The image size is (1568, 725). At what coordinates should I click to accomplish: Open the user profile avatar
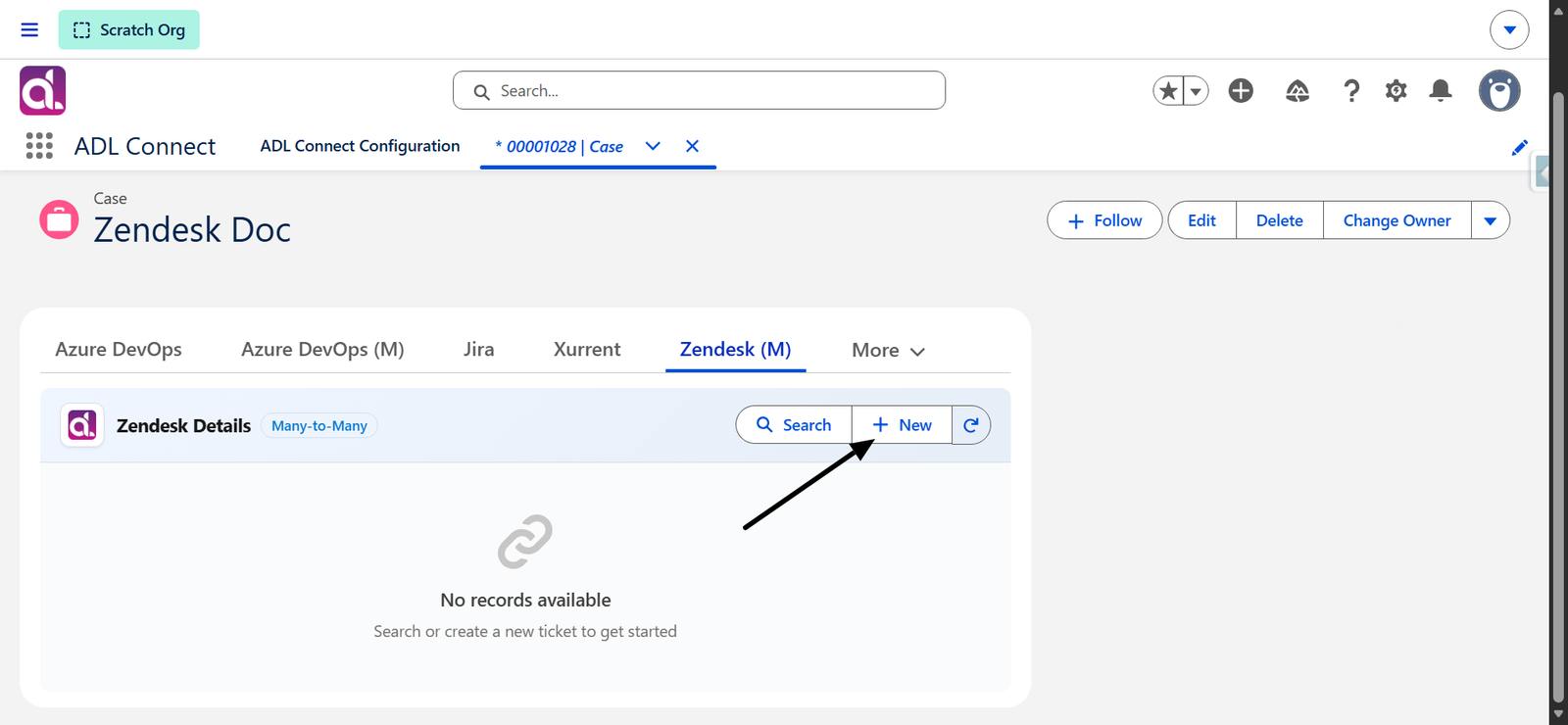pos(1499,91)
